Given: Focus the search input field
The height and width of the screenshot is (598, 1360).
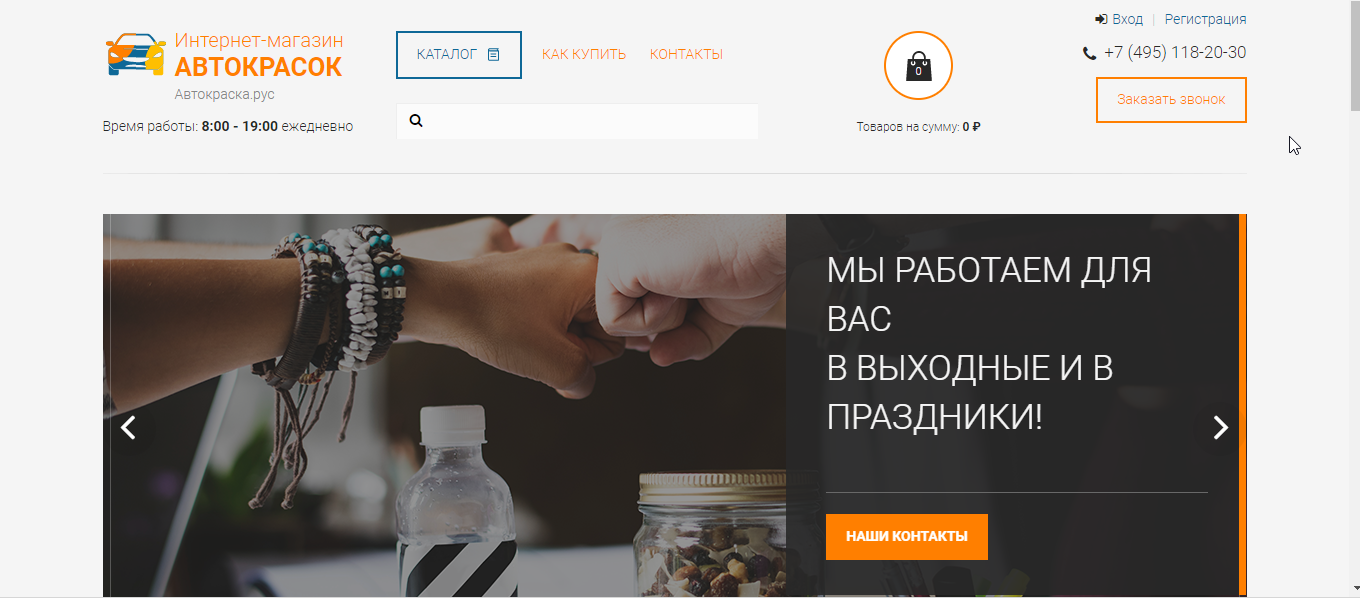Looking at the screenshot, I should 577,121.
